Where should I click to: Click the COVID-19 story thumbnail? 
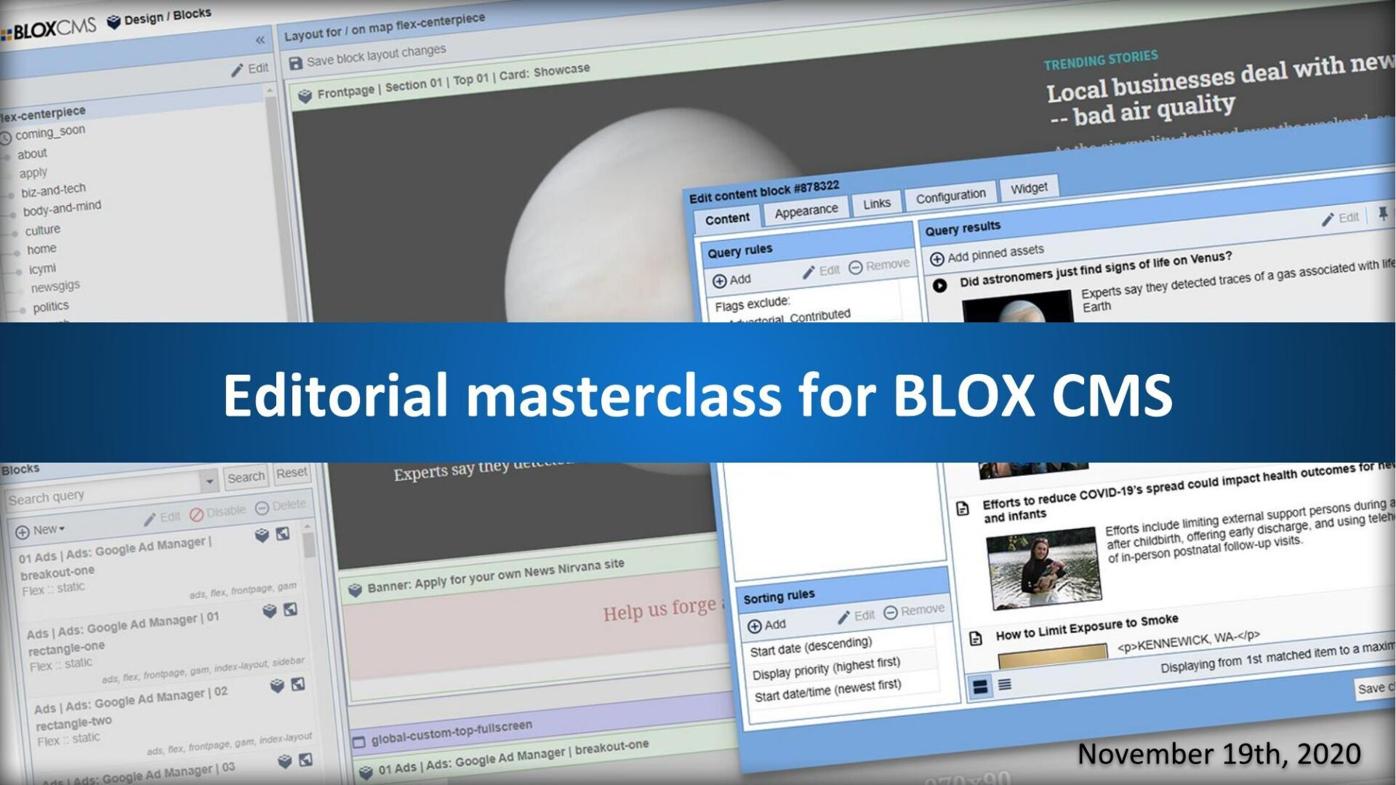coord(1043,567)
